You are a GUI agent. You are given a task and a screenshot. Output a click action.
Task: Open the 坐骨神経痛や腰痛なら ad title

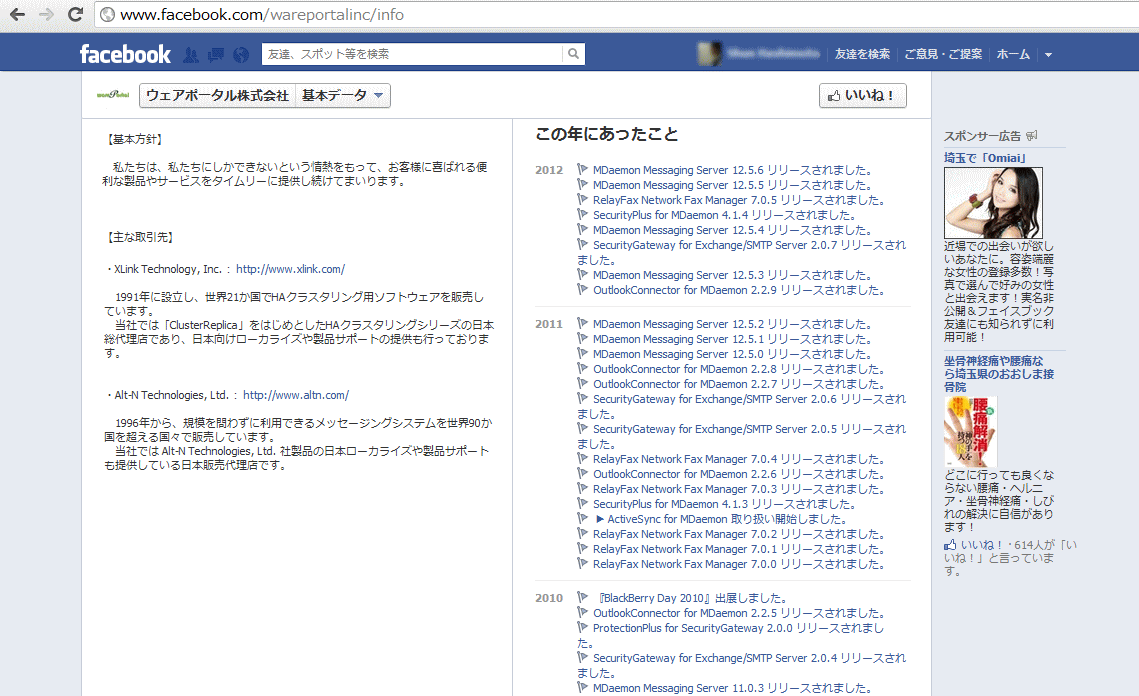coord(999,373)
